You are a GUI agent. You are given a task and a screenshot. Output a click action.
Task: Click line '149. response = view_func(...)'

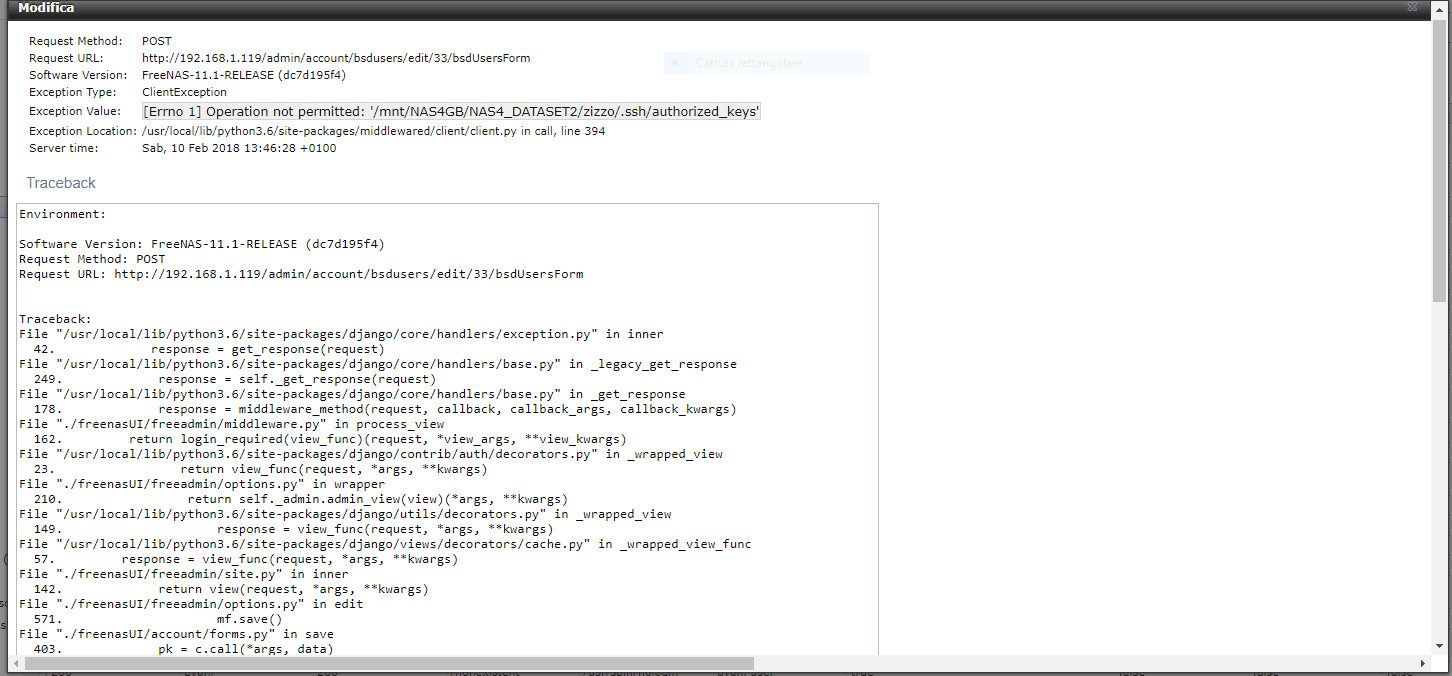tap(293, 529)
